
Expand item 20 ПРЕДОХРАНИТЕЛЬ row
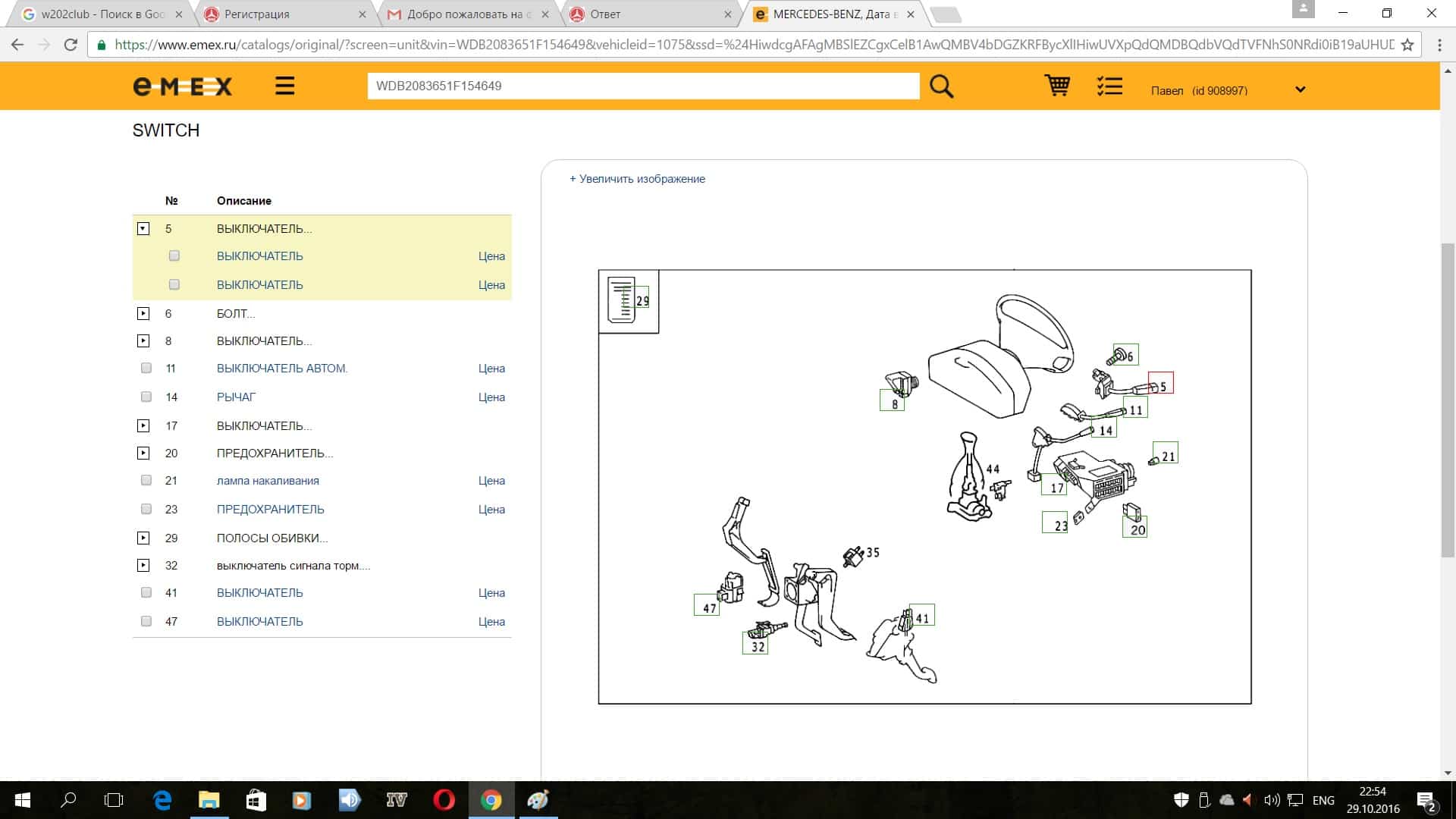143,453
